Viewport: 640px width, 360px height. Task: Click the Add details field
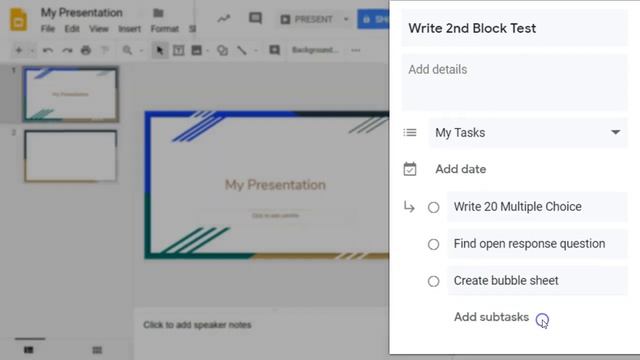click(514, 82)
